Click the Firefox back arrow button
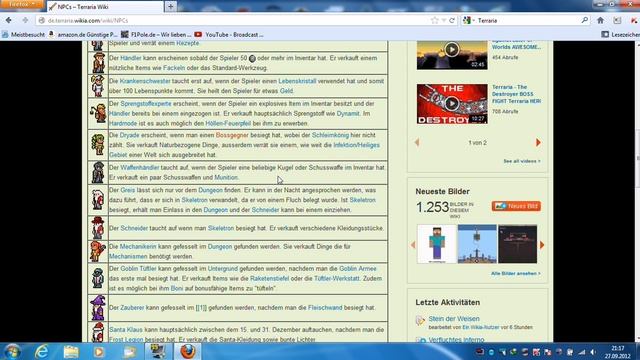The image size is (640, 360). pos(9,20)
